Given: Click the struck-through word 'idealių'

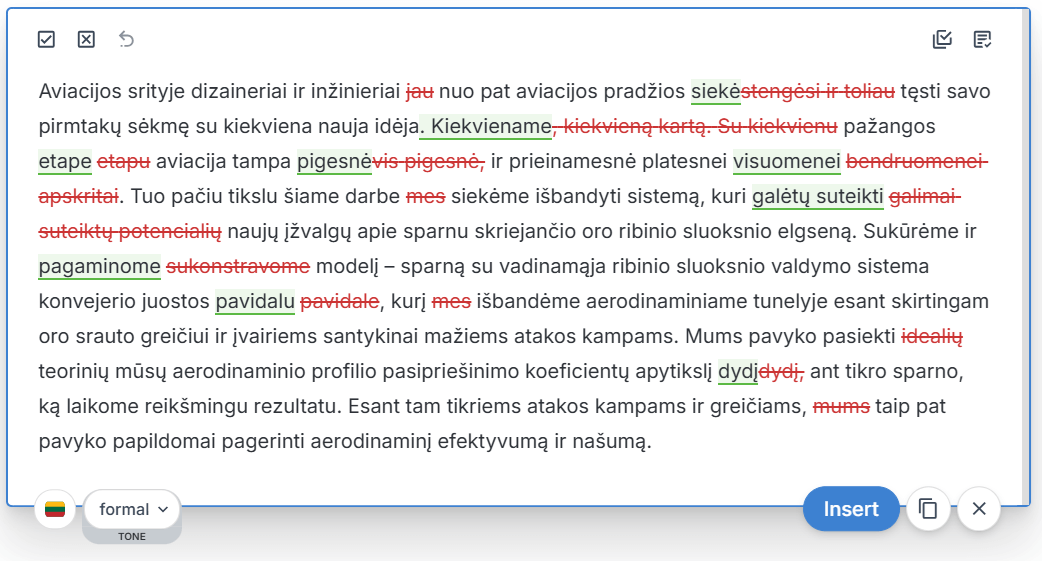Looking at the screenshot, I should [x=932, y=337].
